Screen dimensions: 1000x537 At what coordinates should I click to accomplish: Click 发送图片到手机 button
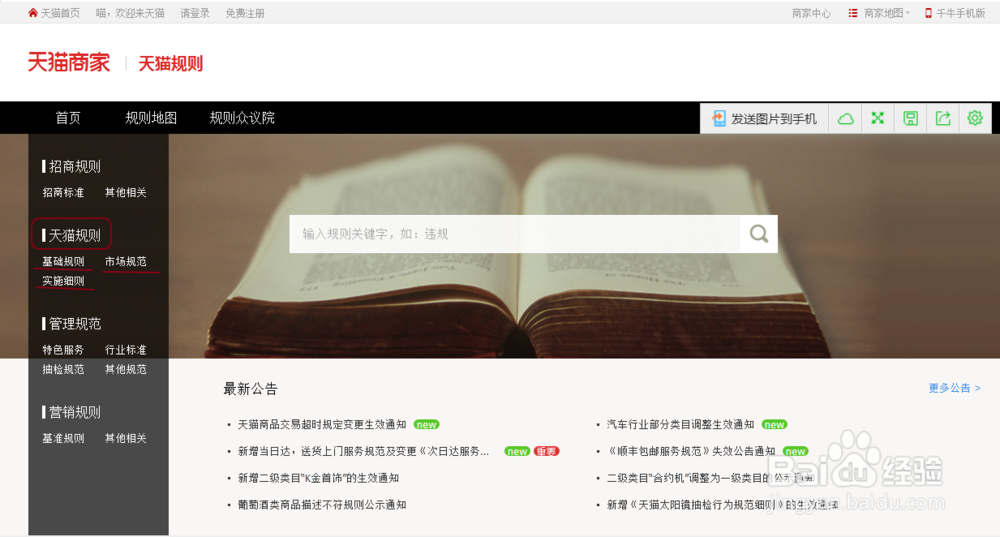[764, 119]
